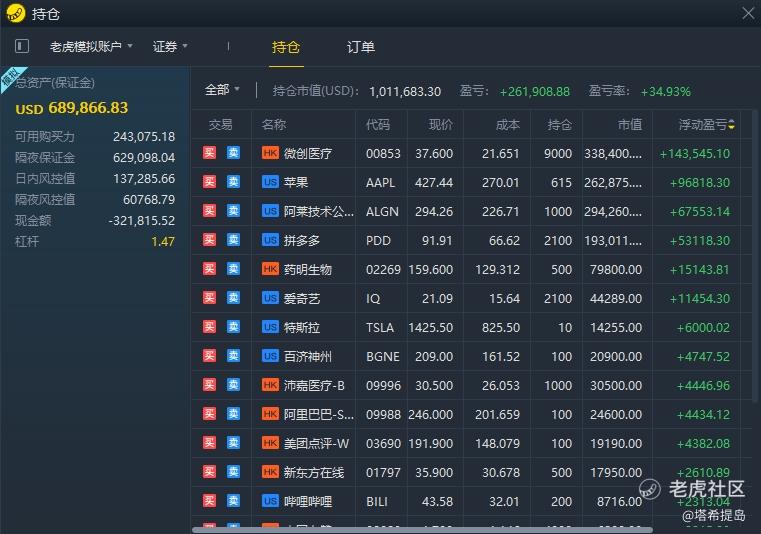
Task: Select the 苹果 stock name
Action: coord(296,183)
